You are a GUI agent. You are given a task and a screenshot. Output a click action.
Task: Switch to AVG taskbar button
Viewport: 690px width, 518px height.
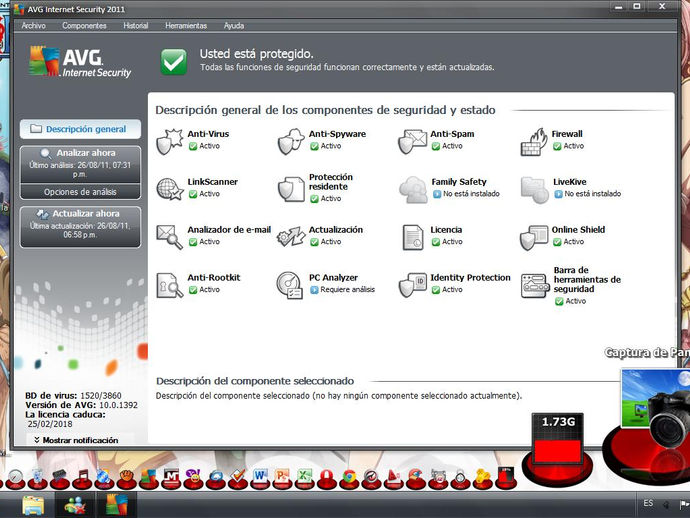[116, 505]
